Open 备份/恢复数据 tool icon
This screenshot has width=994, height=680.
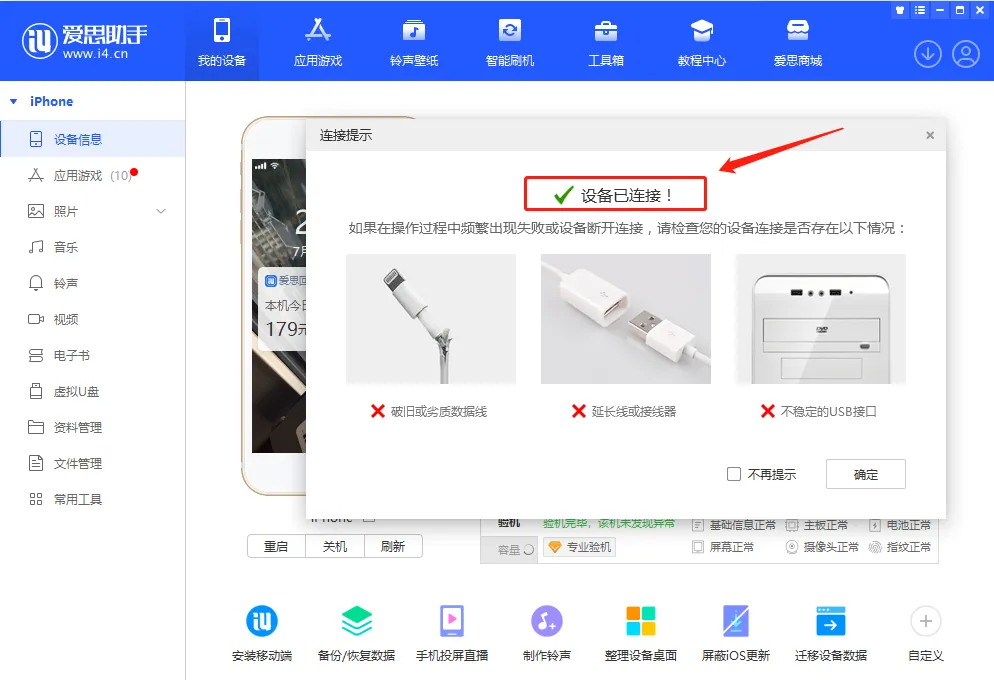pos(357,621)
